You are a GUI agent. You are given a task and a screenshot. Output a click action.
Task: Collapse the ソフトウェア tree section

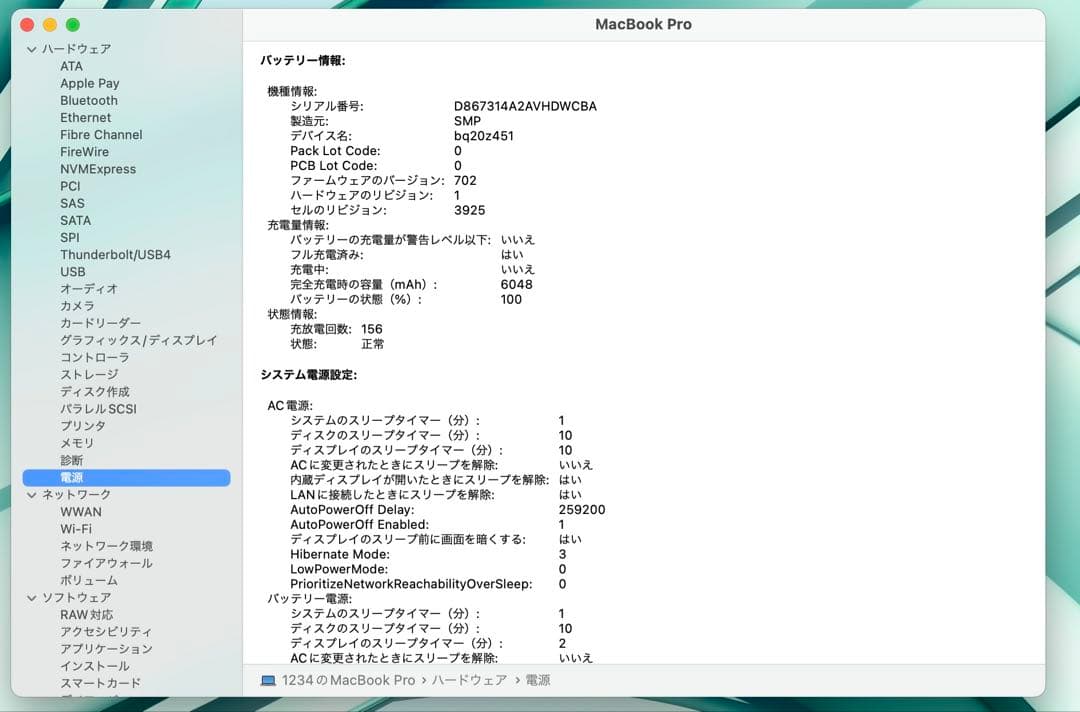[32, 596]
